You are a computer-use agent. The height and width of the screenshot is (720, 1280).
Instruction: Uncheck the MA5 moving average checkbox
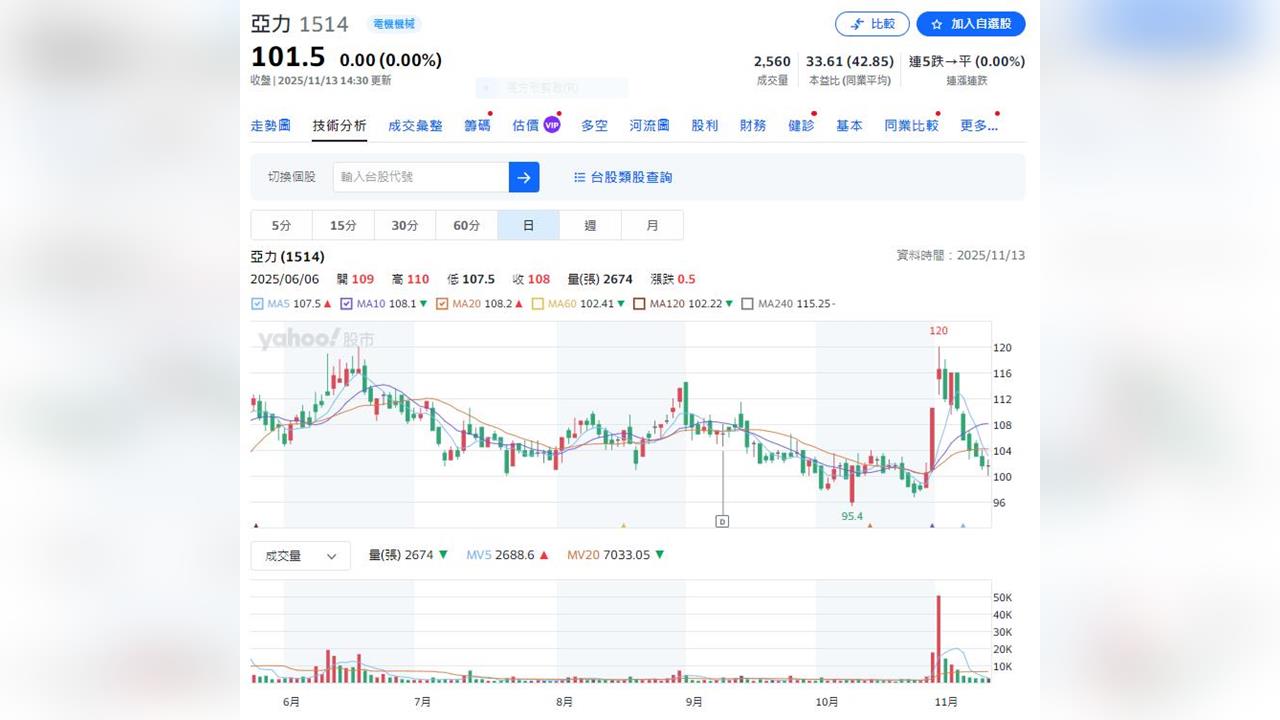258,303
